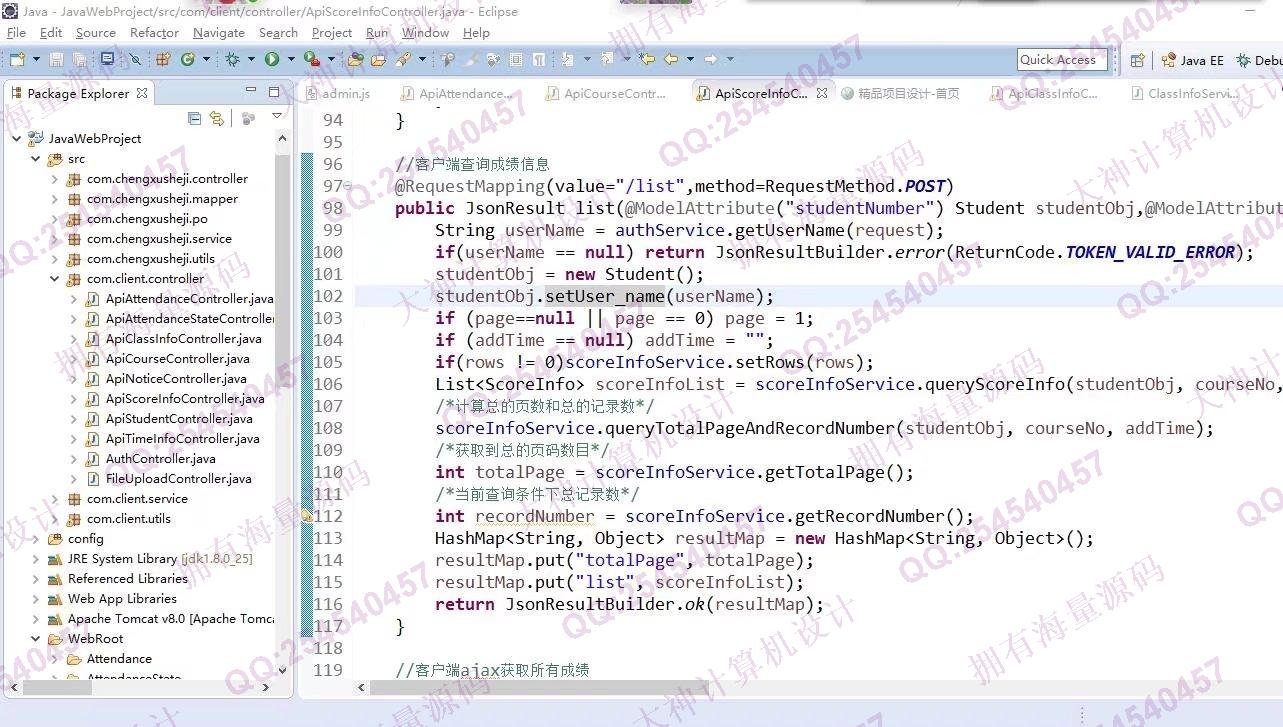Click the Run Last Tool icon
Screen dimensions: 1283x727
point(311,59)
